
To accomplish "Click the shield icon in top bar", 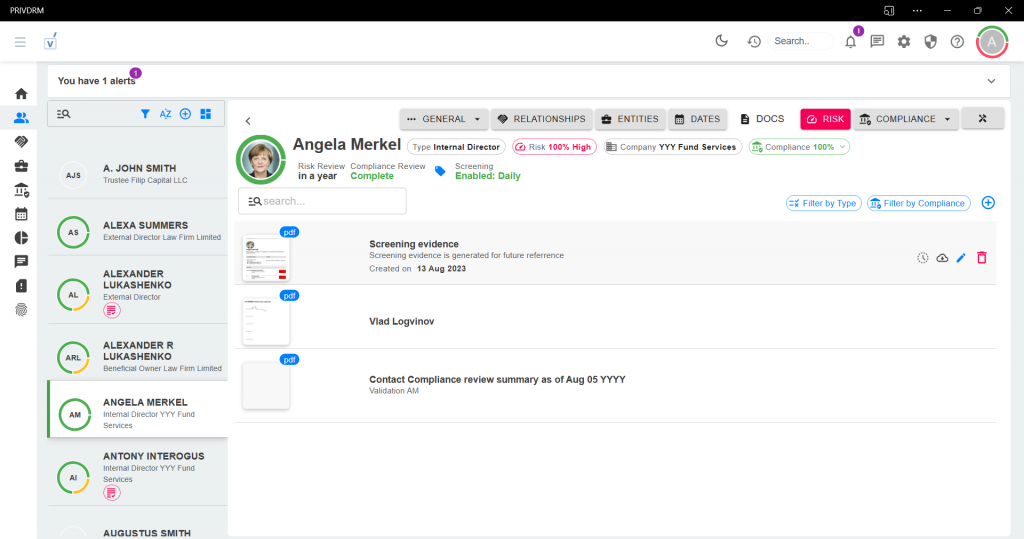I will point(930,41).
